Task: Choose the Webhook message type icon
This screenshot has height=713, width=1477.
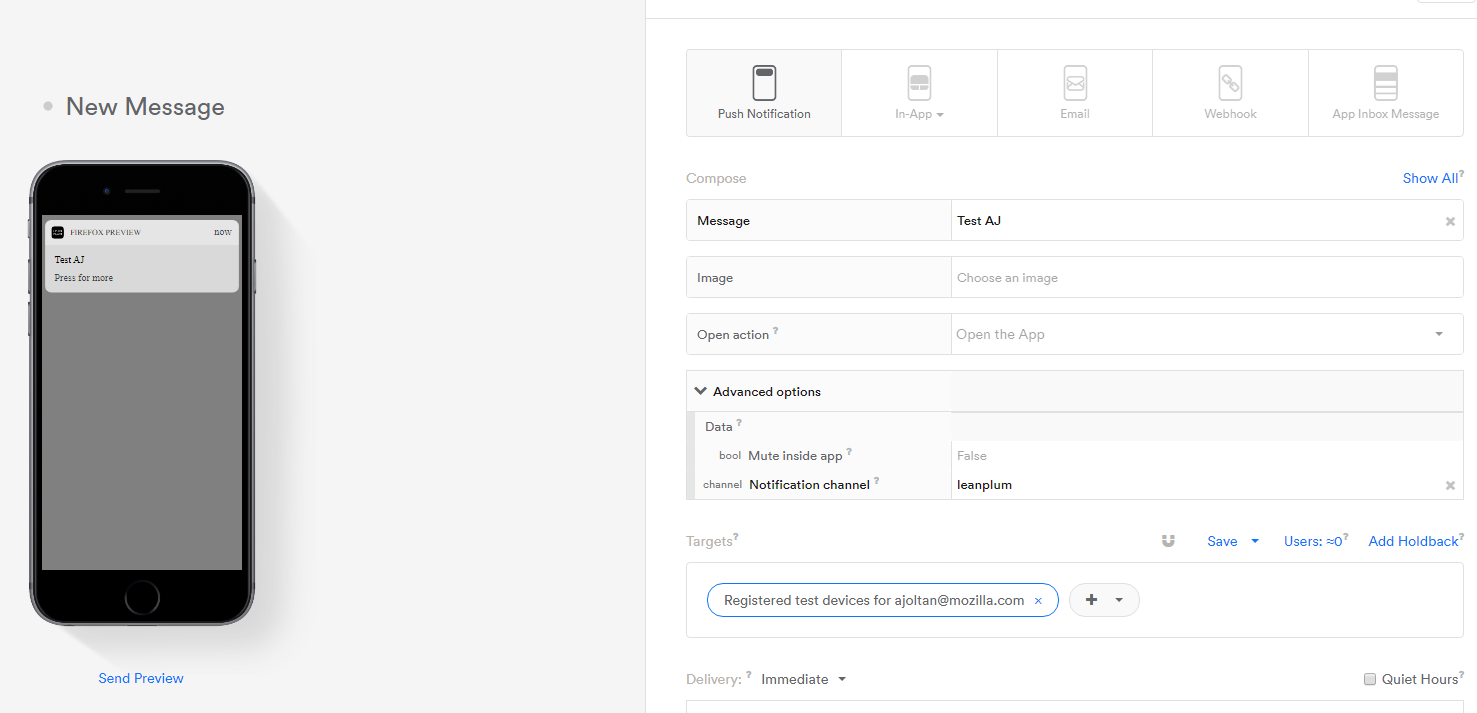Action: pyautogui.click(x=1230, y=83)
